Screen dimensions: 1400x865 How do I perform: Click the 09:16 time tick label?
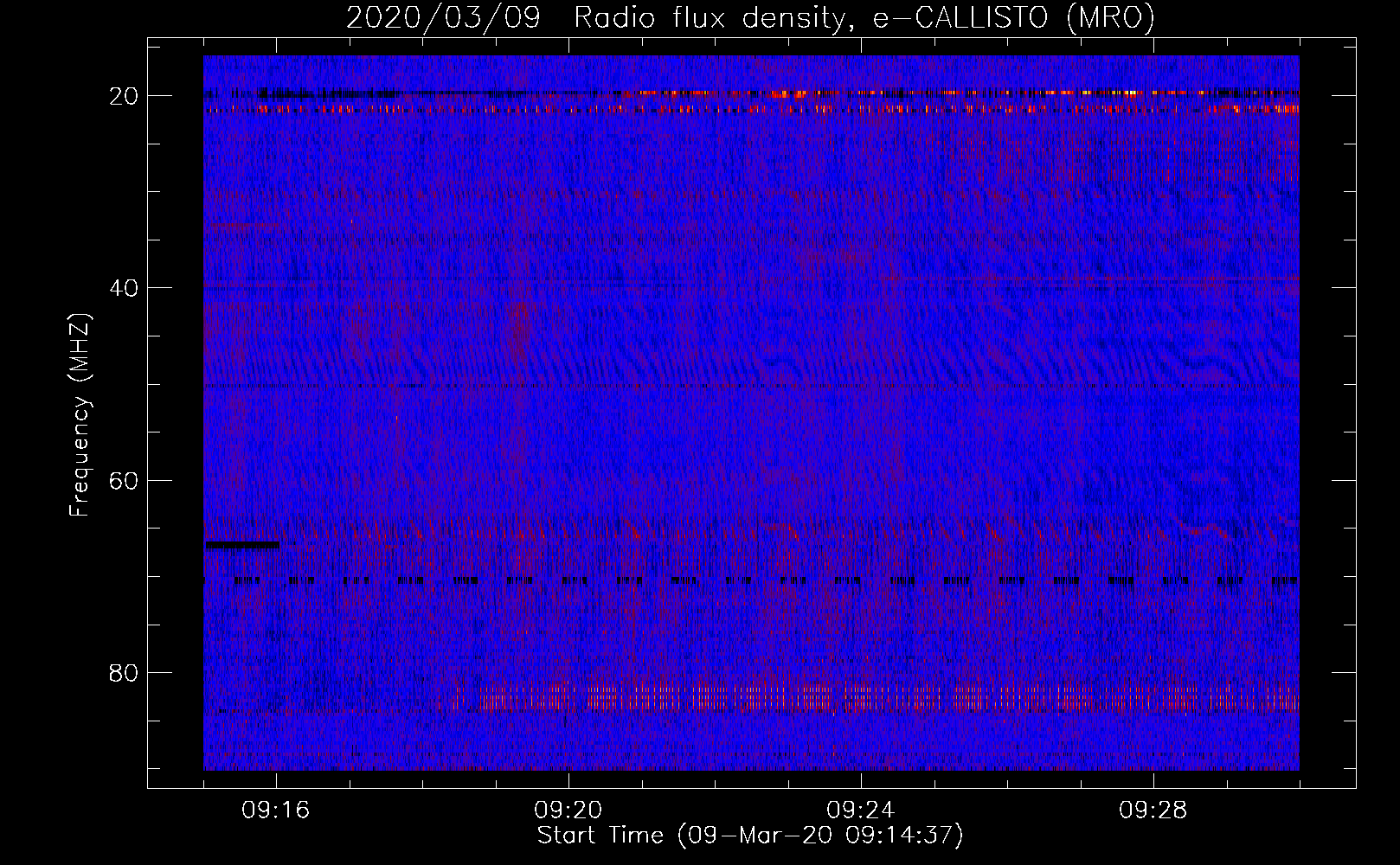(x=276, y=811)
